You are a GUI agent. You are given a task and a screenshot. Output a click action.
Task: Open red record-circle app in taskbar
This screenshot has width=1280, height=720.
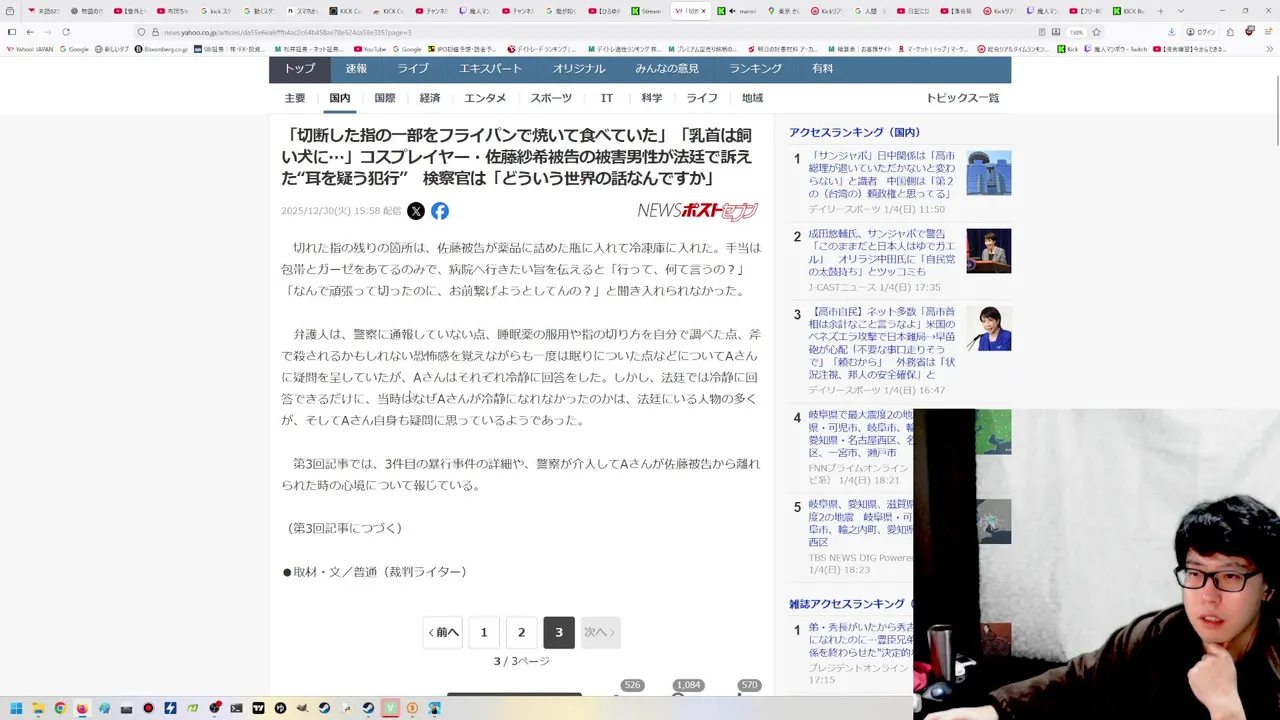click(x=148, y=708)
